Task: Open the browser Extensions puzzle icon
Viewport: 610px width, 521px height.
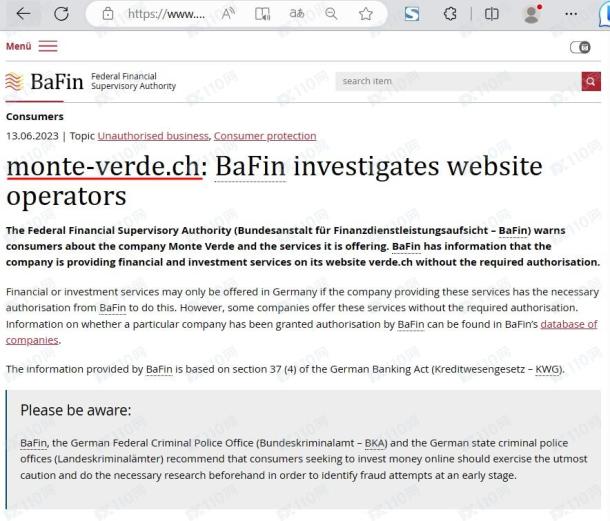Action: pos(450,14)
